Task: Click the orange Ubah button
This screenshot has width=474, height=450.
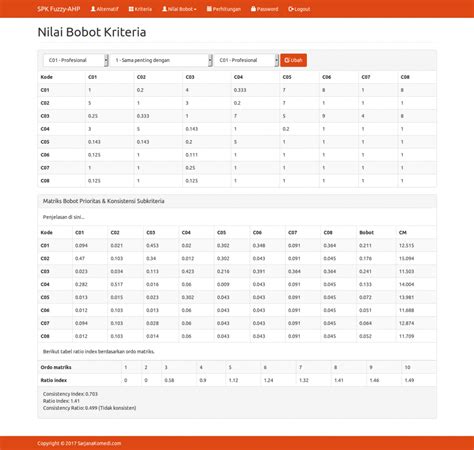Action: [293, 60]
